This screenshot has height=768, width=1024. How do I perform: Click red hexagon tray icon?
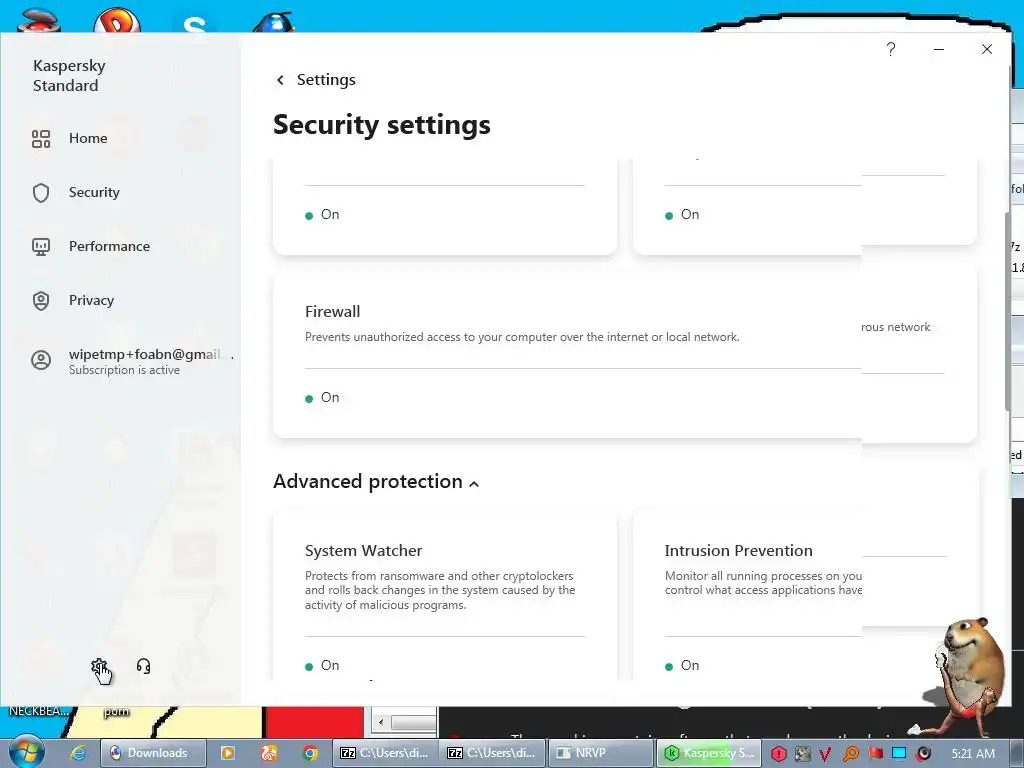pyautogui.click(x=778, y=754)
